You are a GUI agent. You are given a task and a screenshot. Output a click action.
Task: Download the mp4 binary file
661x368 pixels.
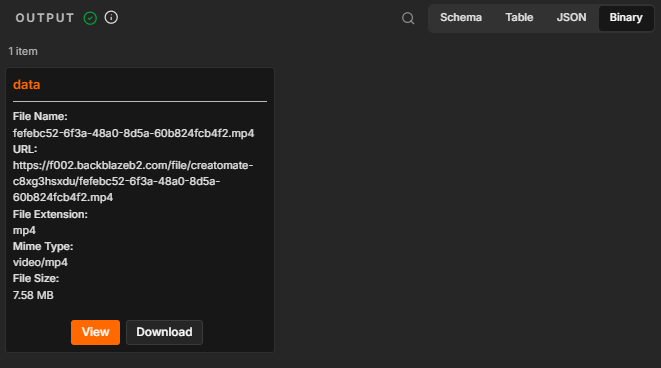click(164, 332)
